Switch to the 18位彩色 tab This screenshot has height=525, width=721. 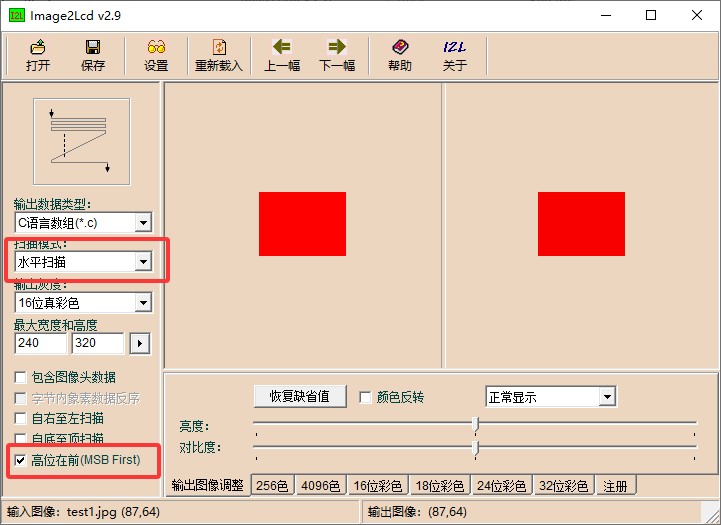coord(440,486)
